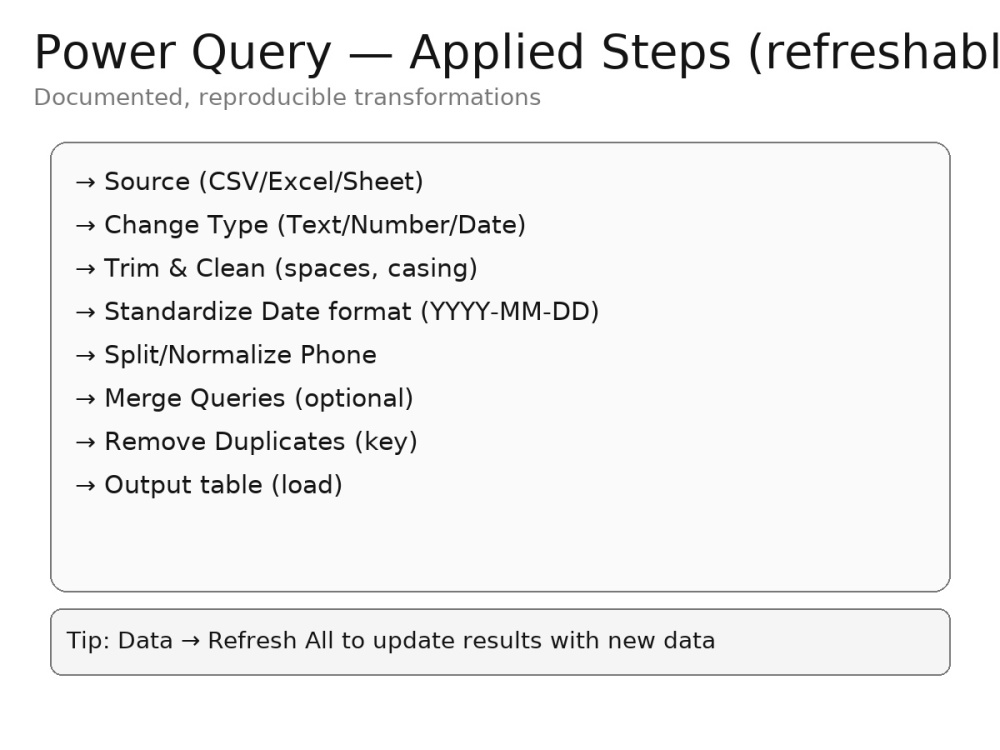Select the Remove Duplicates (key) step
Screen dimensions: 1000x750
(x=261, y=442)
